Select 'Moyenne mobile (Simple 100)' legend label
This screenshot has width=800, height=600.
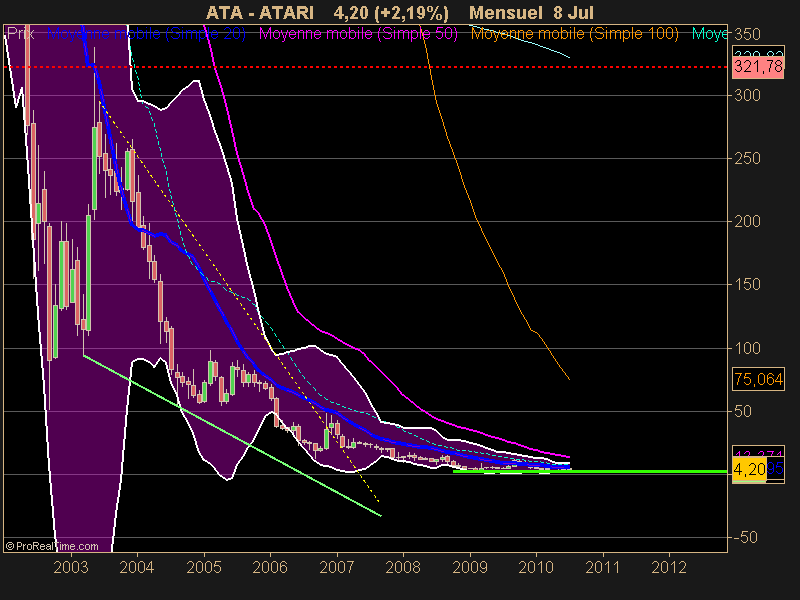pos(574,34)
